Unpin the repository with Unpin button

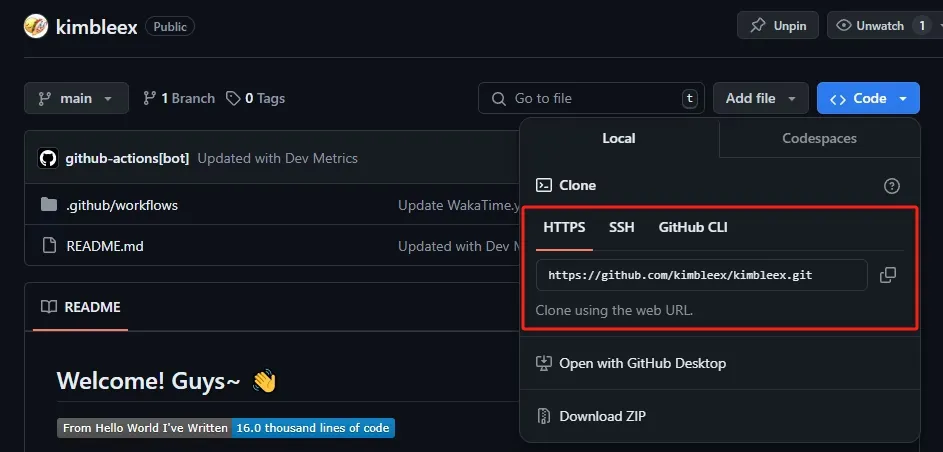tap(778, 26)
